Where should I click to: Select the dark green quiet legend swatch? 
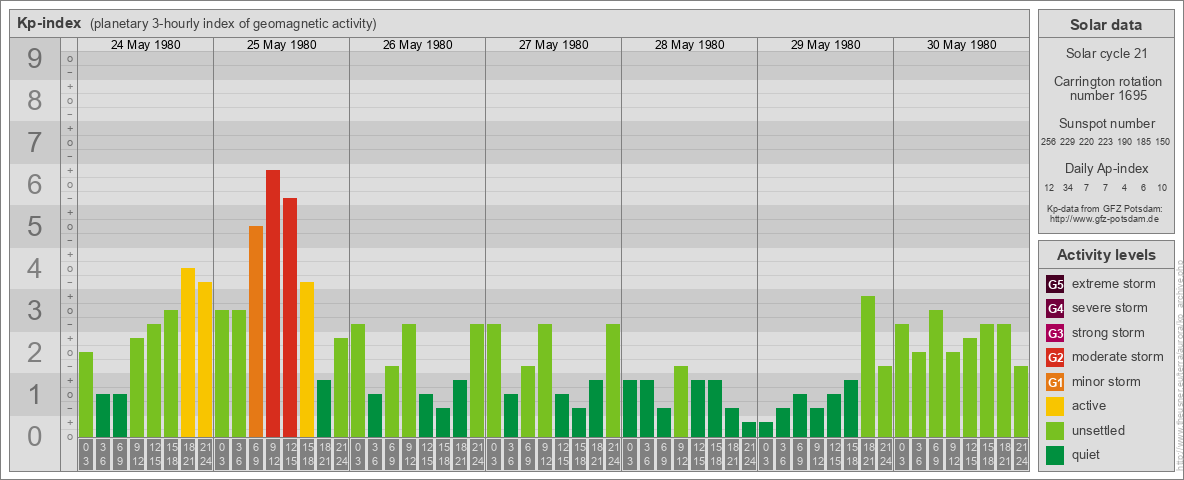1055,455
